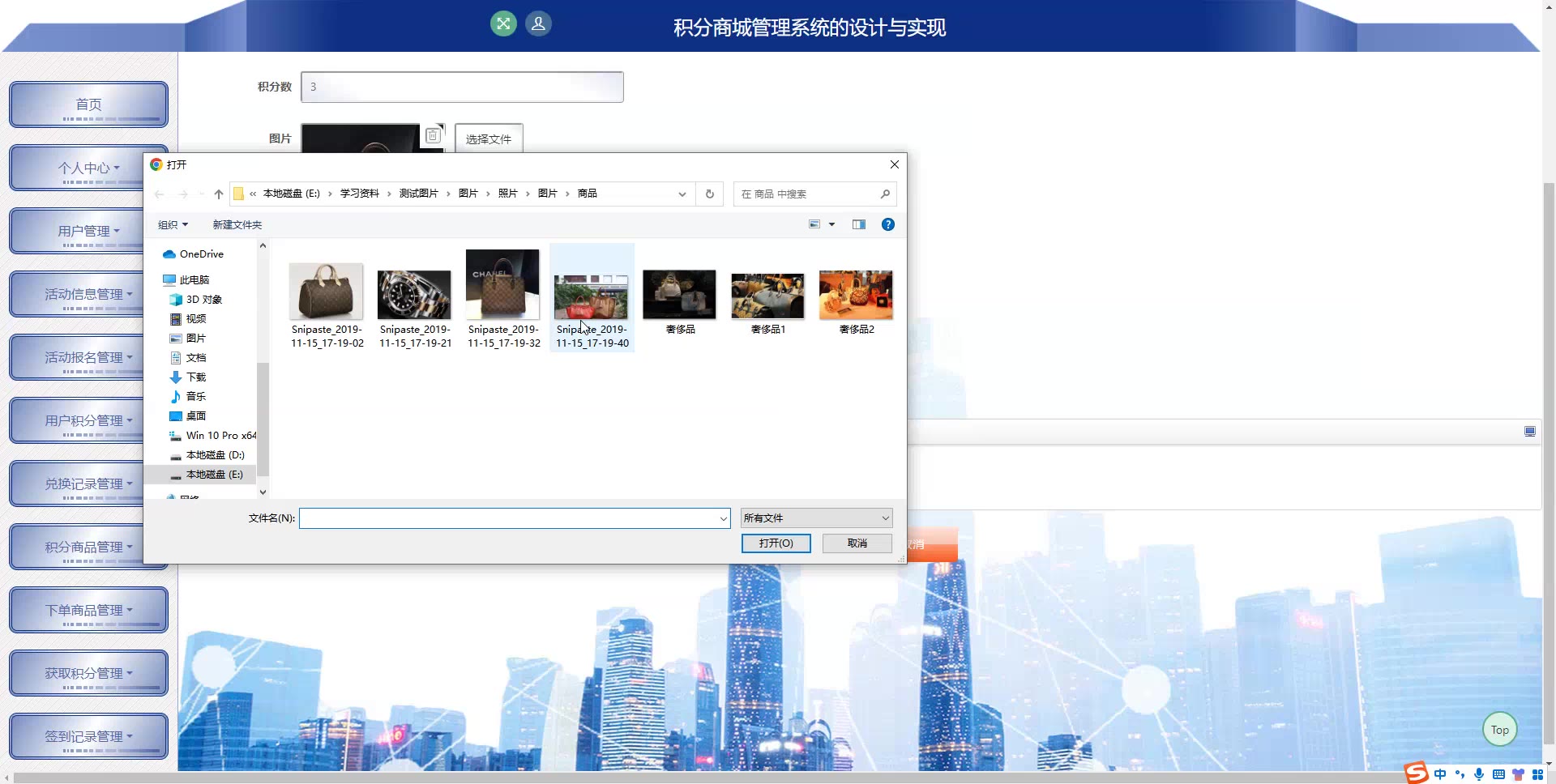Expand the view mode options arrow
1556x784 pixels.
[x=831, y=224]
